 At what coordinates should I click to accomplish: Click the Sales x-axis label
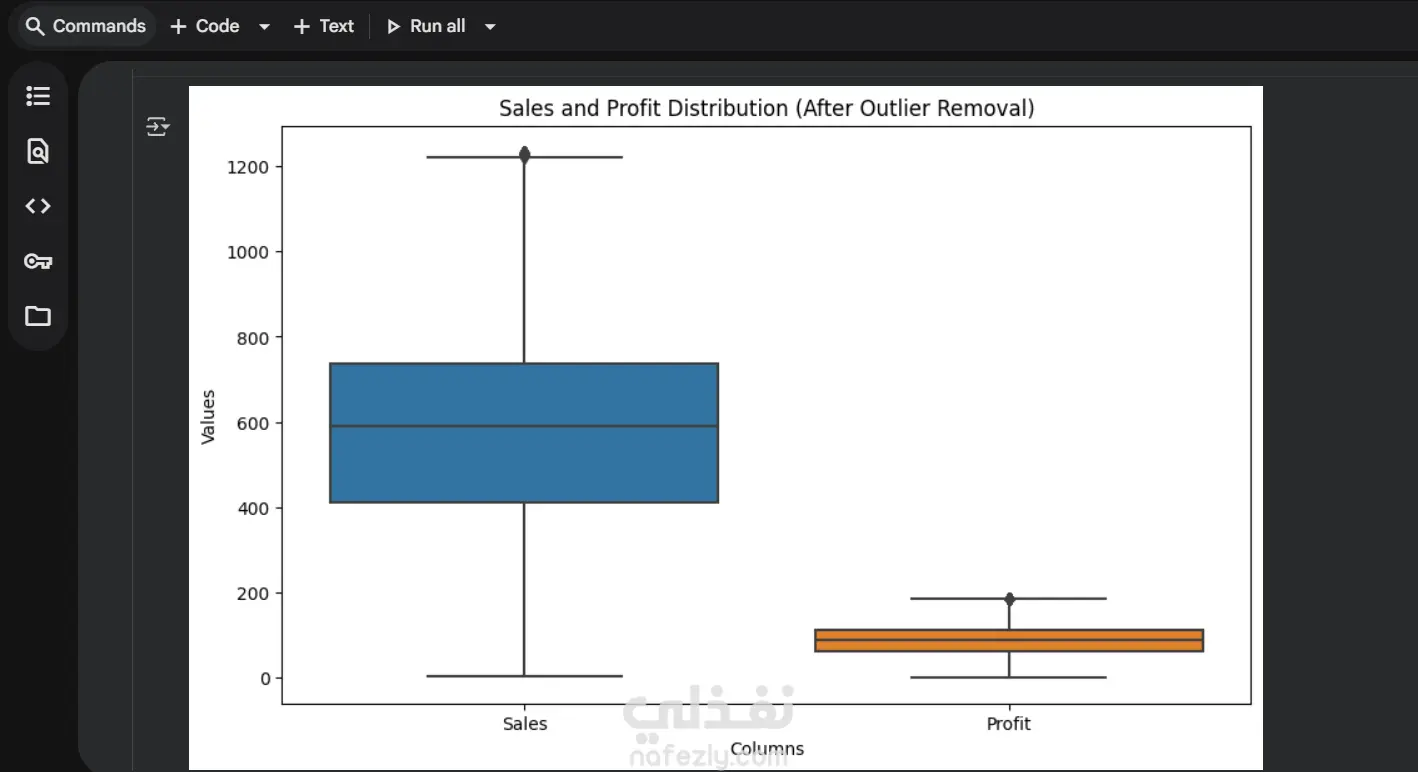click(525, 723)
